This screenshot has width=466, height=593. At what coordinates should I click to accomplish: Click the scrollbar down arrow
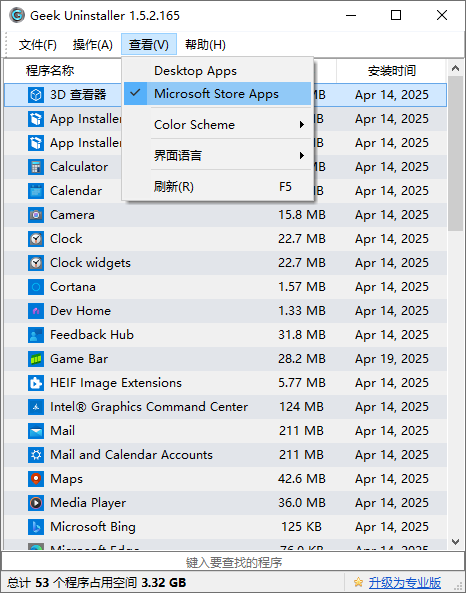tap(455, 542)
